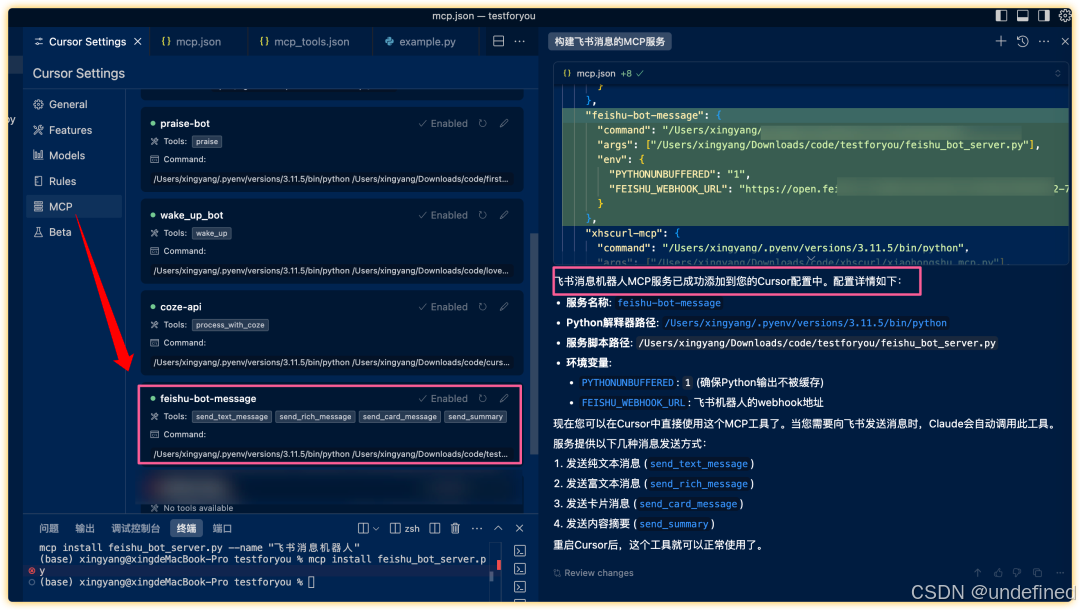Delete terminal with the trash icon
Viewport: 1080px width, 610px height.
click(x=455, y=529)
